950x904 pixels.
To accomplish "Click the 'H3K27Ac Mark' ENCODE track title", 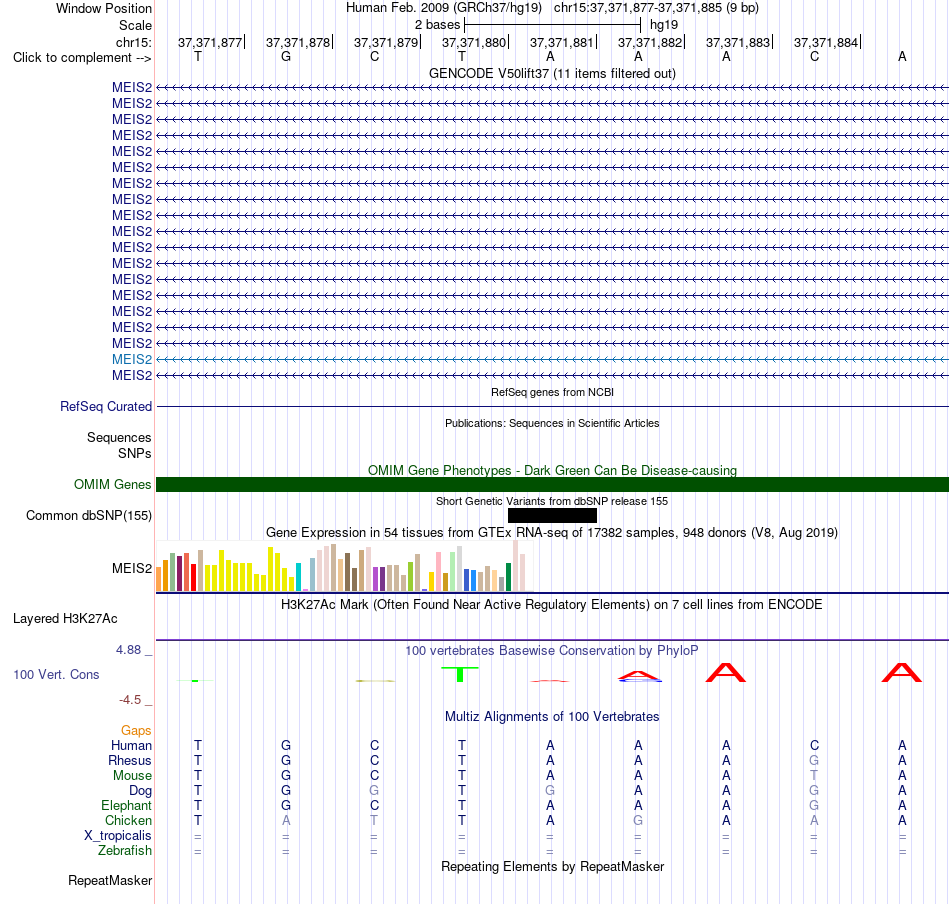I will [552, 605].
